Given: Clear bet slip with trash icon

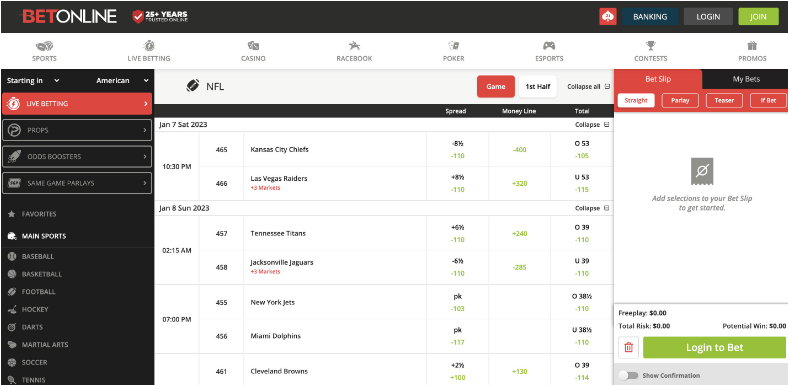Looking at the screenshot, I should (629, 347).
